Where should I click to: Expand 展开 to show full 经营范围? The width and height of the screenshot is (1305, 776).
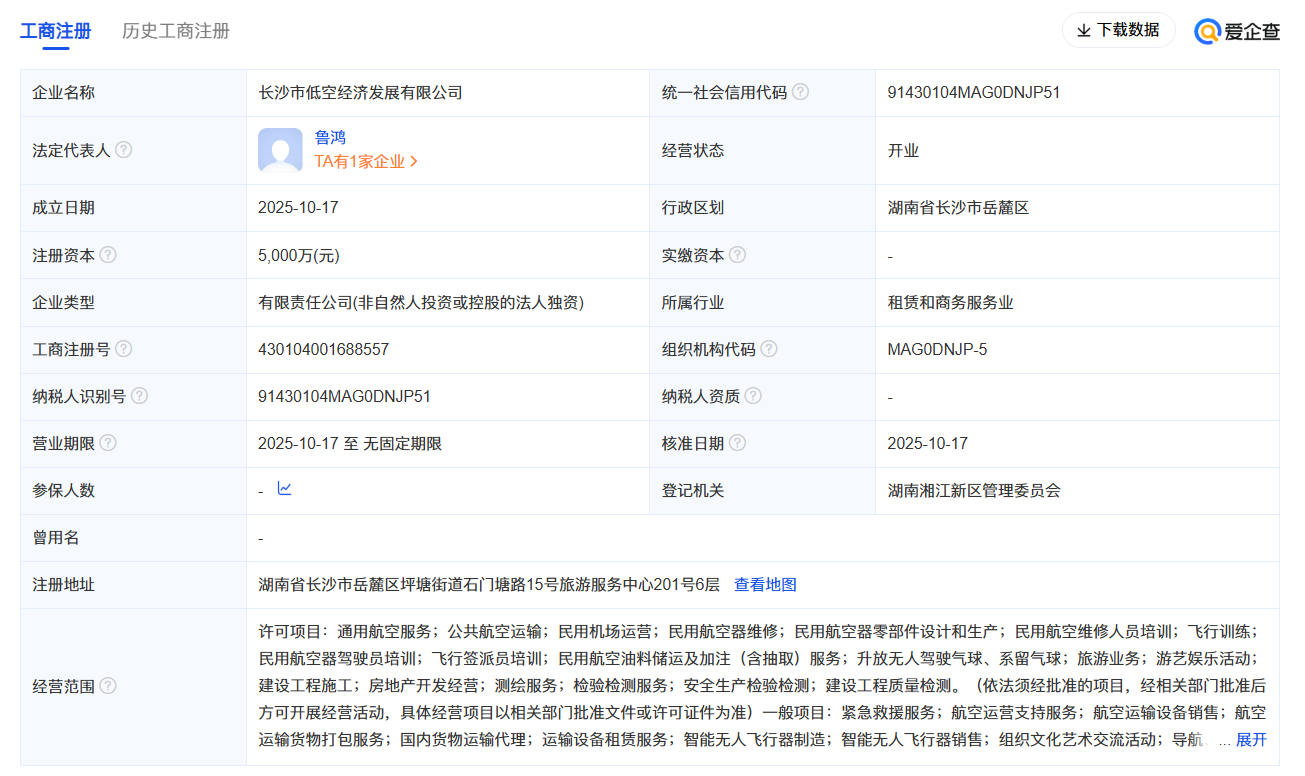(1250, 741)
